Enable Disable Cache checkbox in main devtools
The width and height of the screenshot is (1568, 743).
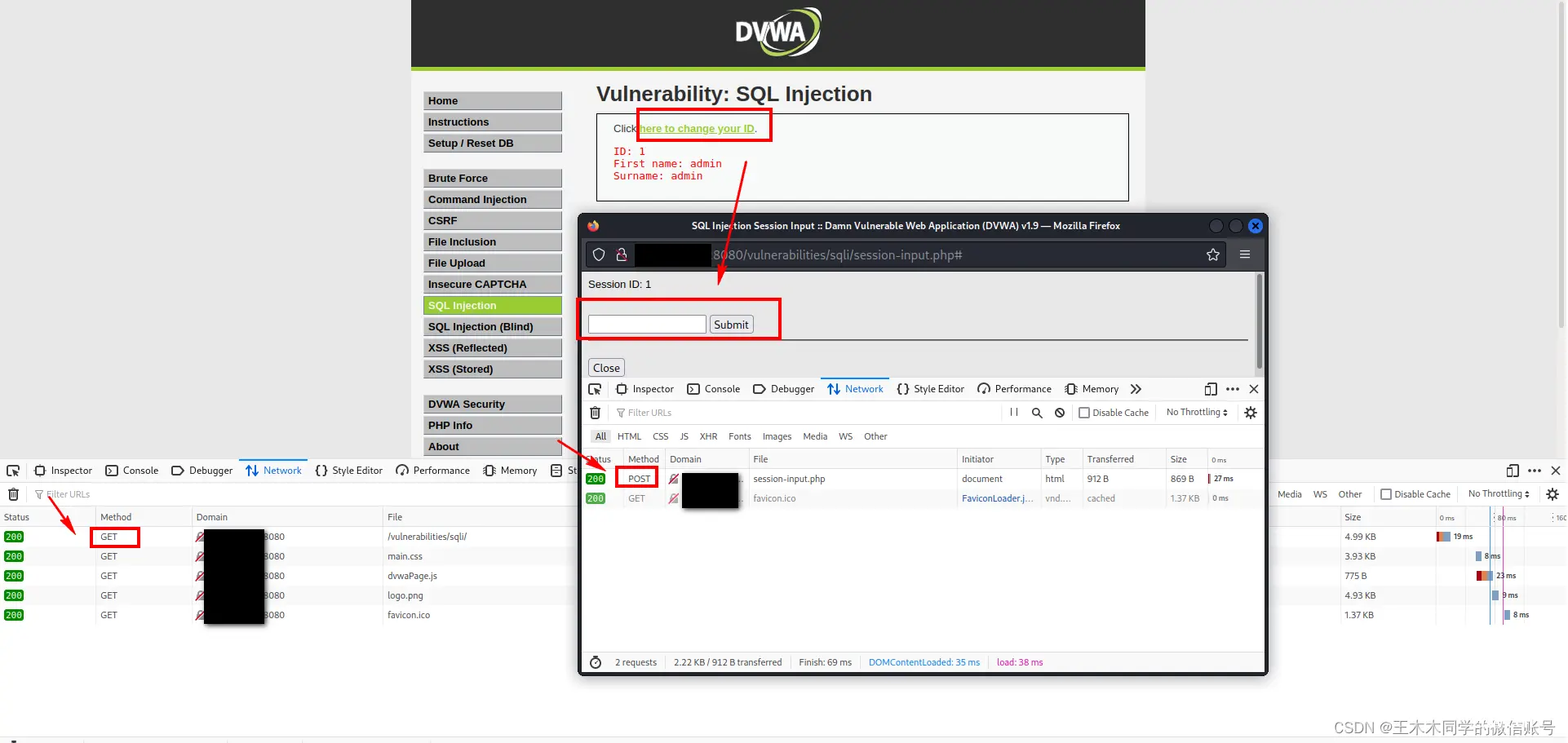(1386, 494)
